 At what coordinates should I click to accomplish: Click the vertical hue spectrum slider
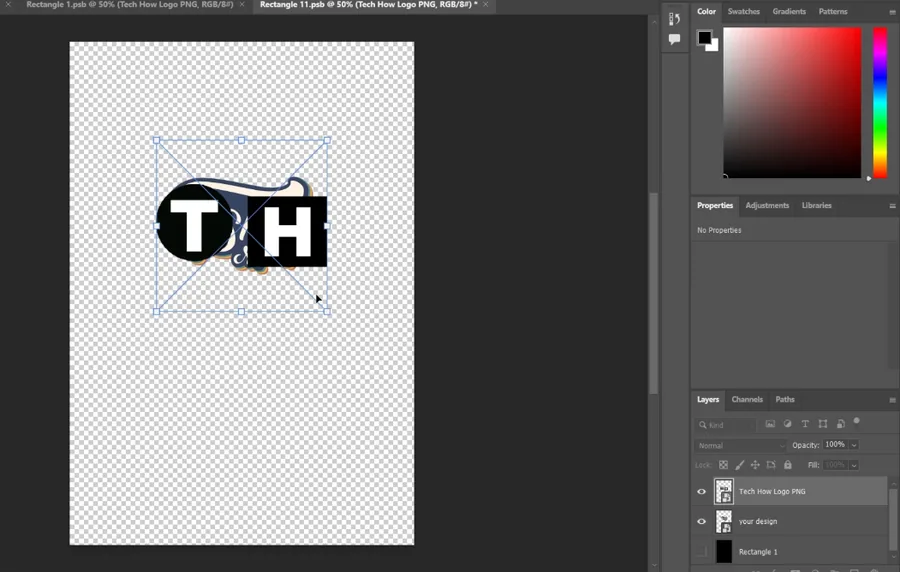(x=880, y=103)
